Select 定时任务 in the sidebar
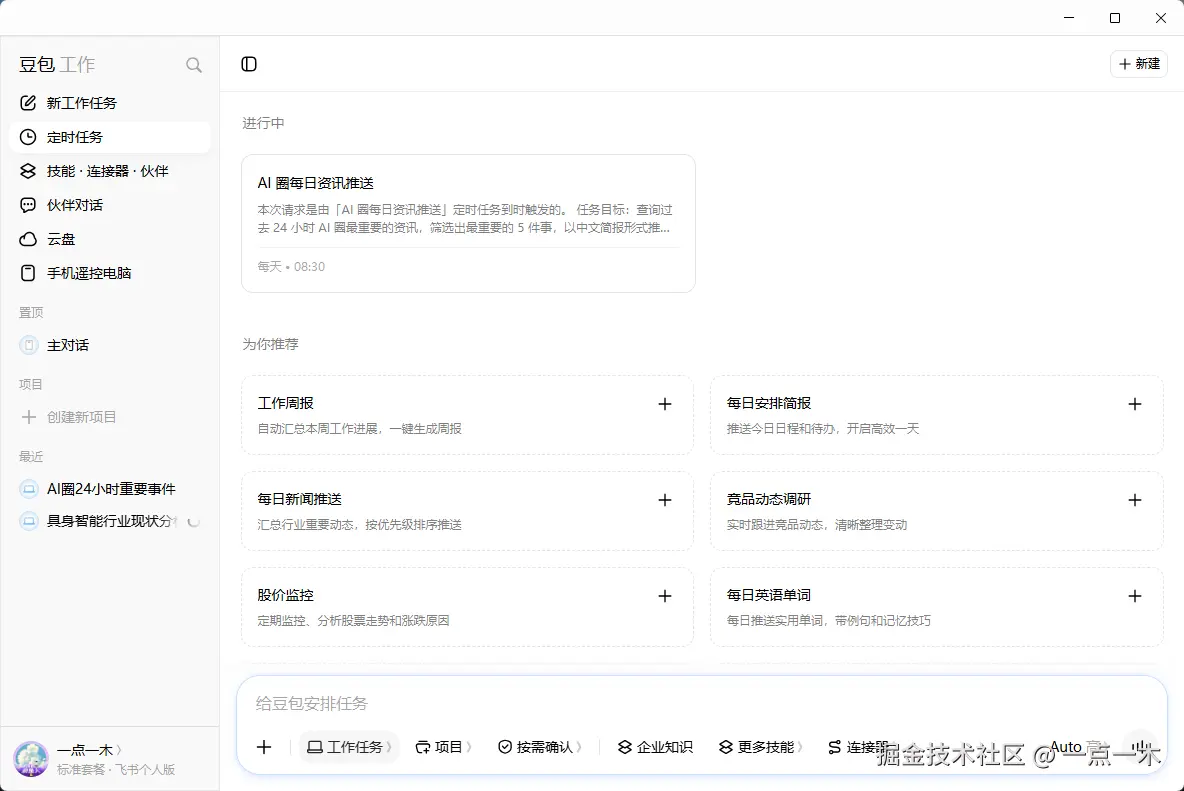Image resolution: width=1184 pixels, height=791 pixels. click(109, 137)
